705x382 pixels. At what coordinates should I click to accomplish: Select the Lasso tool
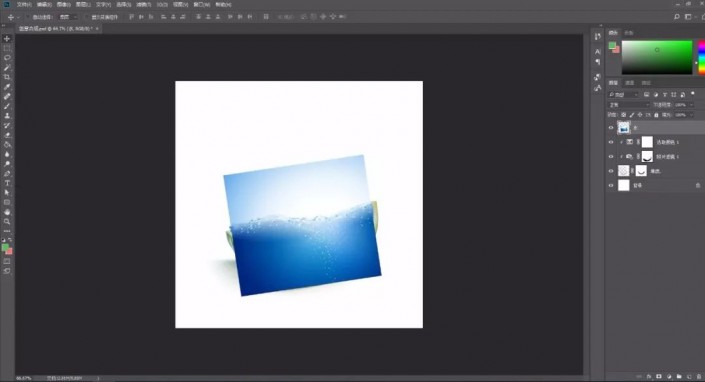pyautogui.click(x=7, y=58)
